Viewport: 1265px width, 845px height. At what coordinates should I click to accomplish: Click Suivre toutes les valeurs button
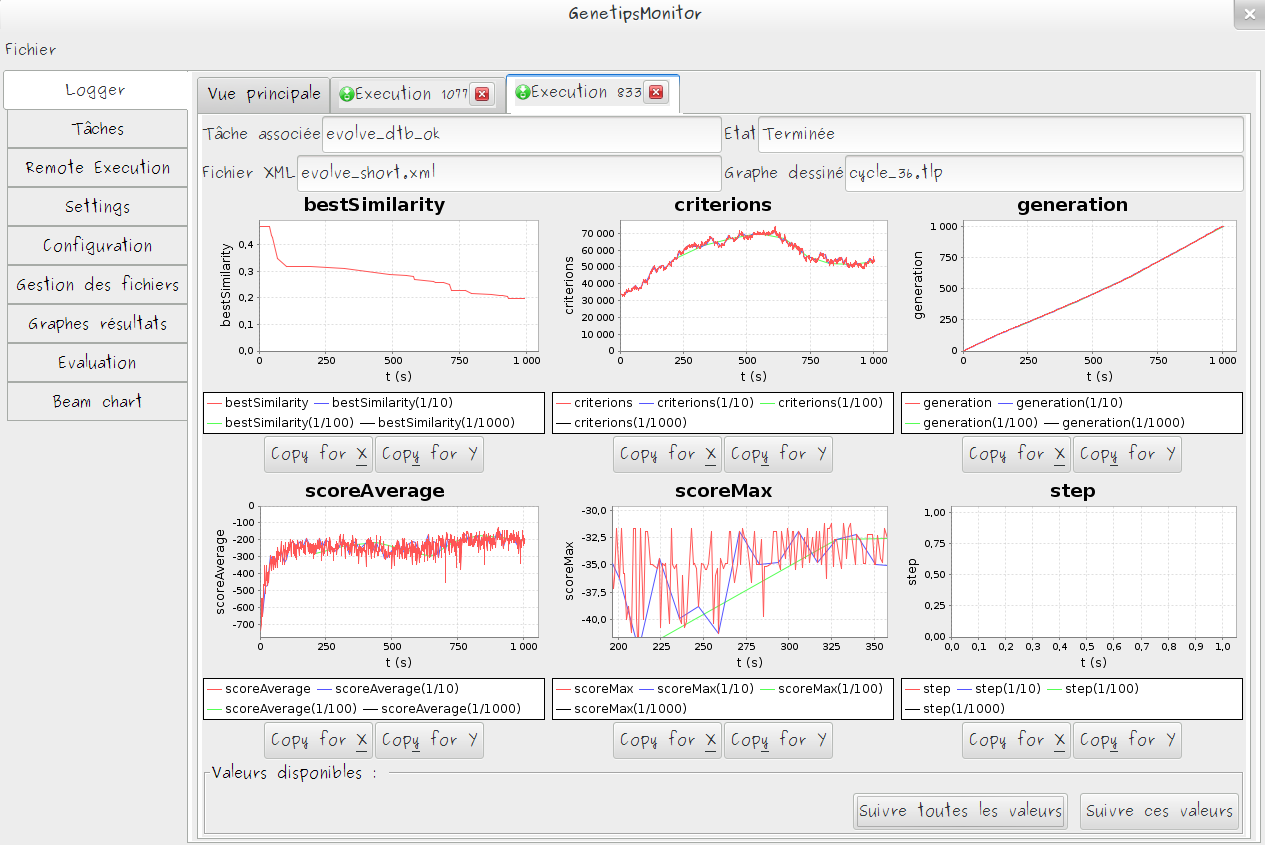tap(960, 811)
